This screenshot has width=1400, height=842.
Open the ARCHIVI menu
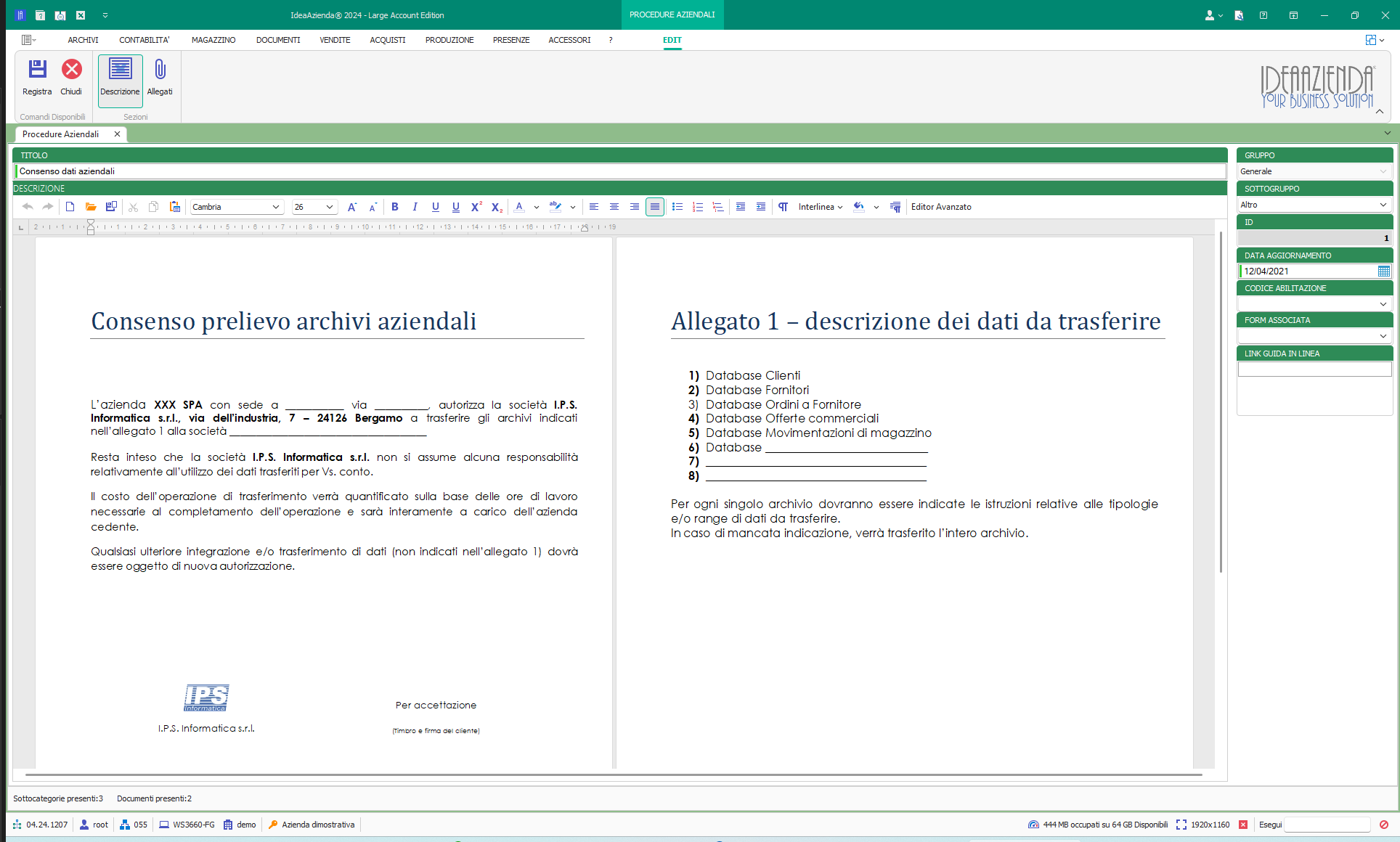point(83,40)
